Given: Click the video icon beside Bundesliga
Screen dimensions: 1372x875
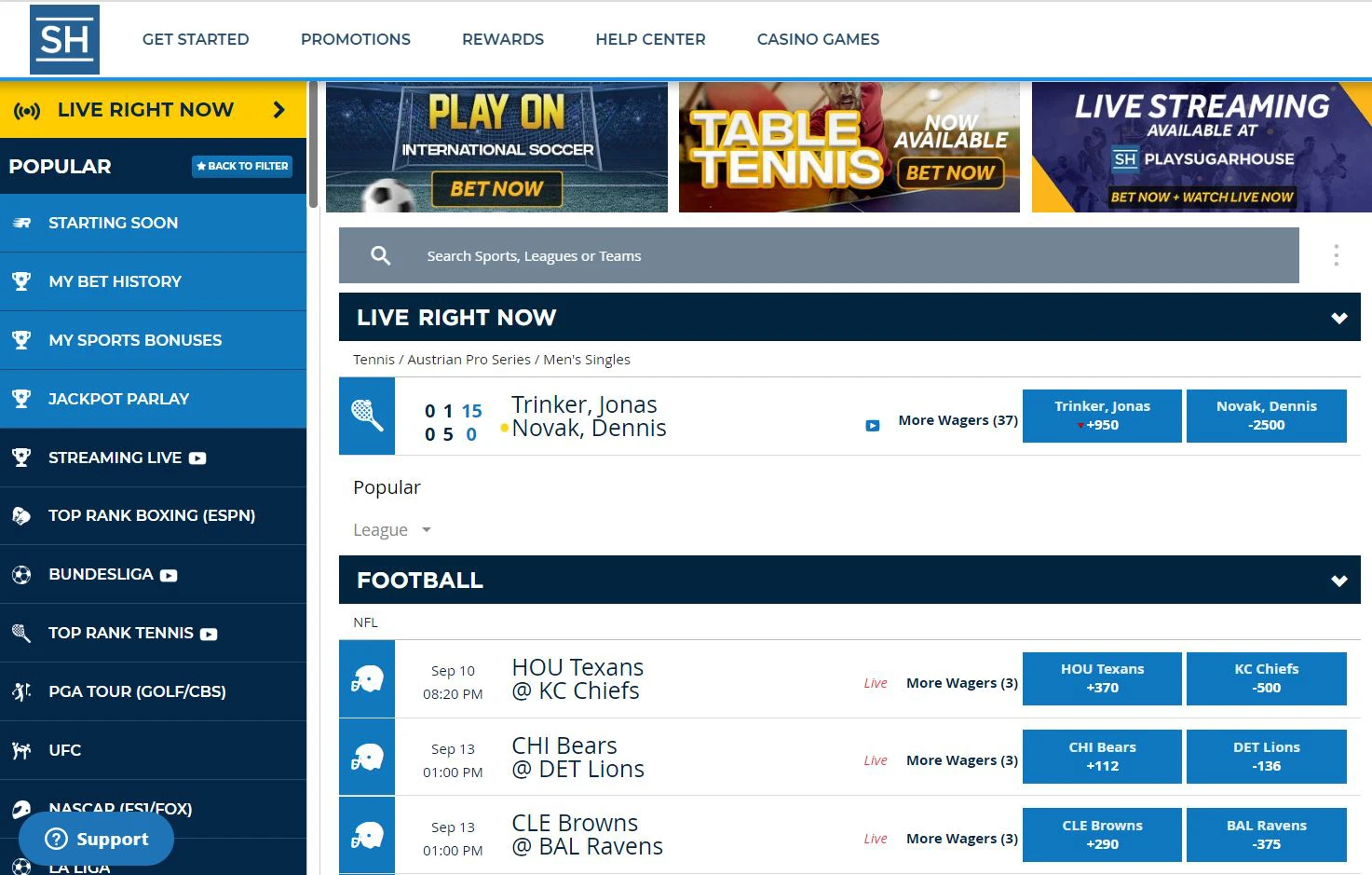Looking at the screenshot, I should click(x=169, y=576).
